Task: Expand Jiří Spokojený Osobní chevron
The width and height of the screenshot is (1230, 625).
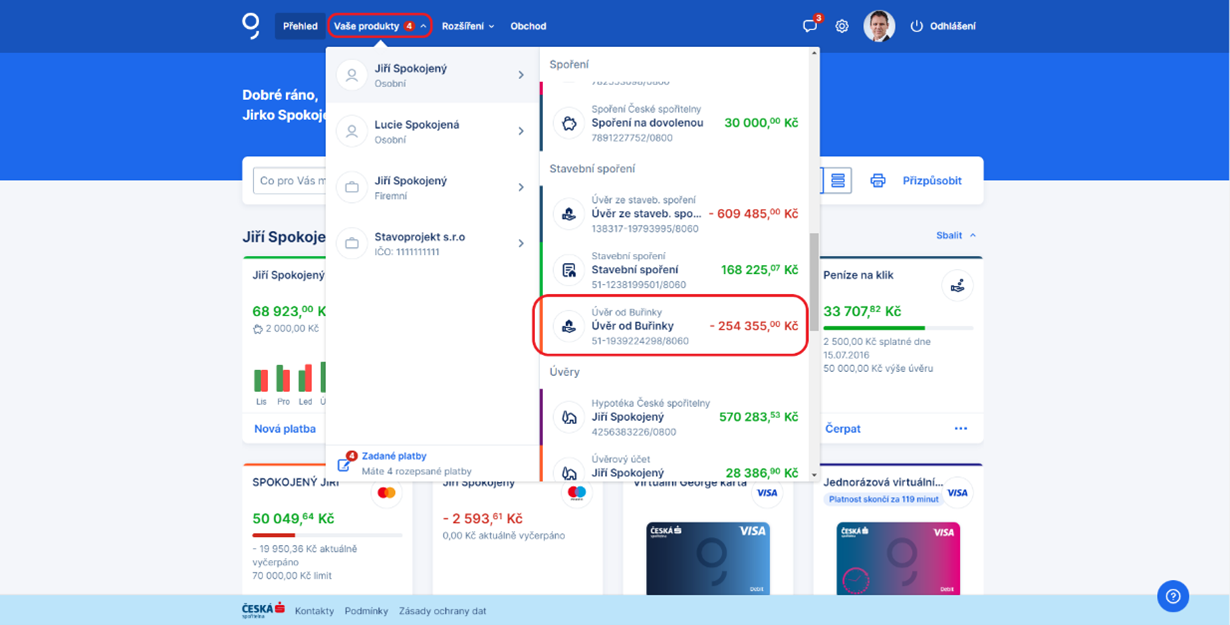Action: point(521,75)
